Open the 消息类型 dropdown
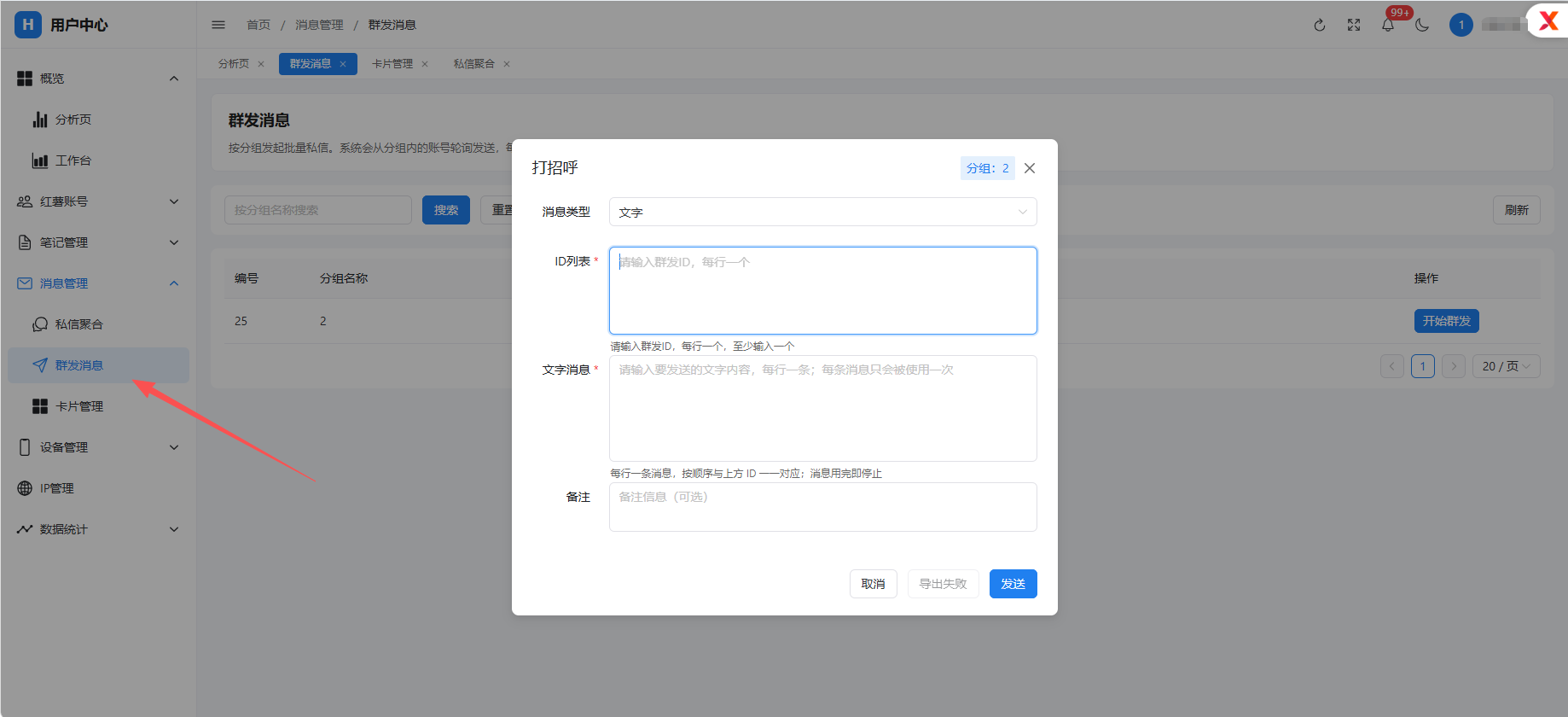The image size is (1568, 717). 823,212
